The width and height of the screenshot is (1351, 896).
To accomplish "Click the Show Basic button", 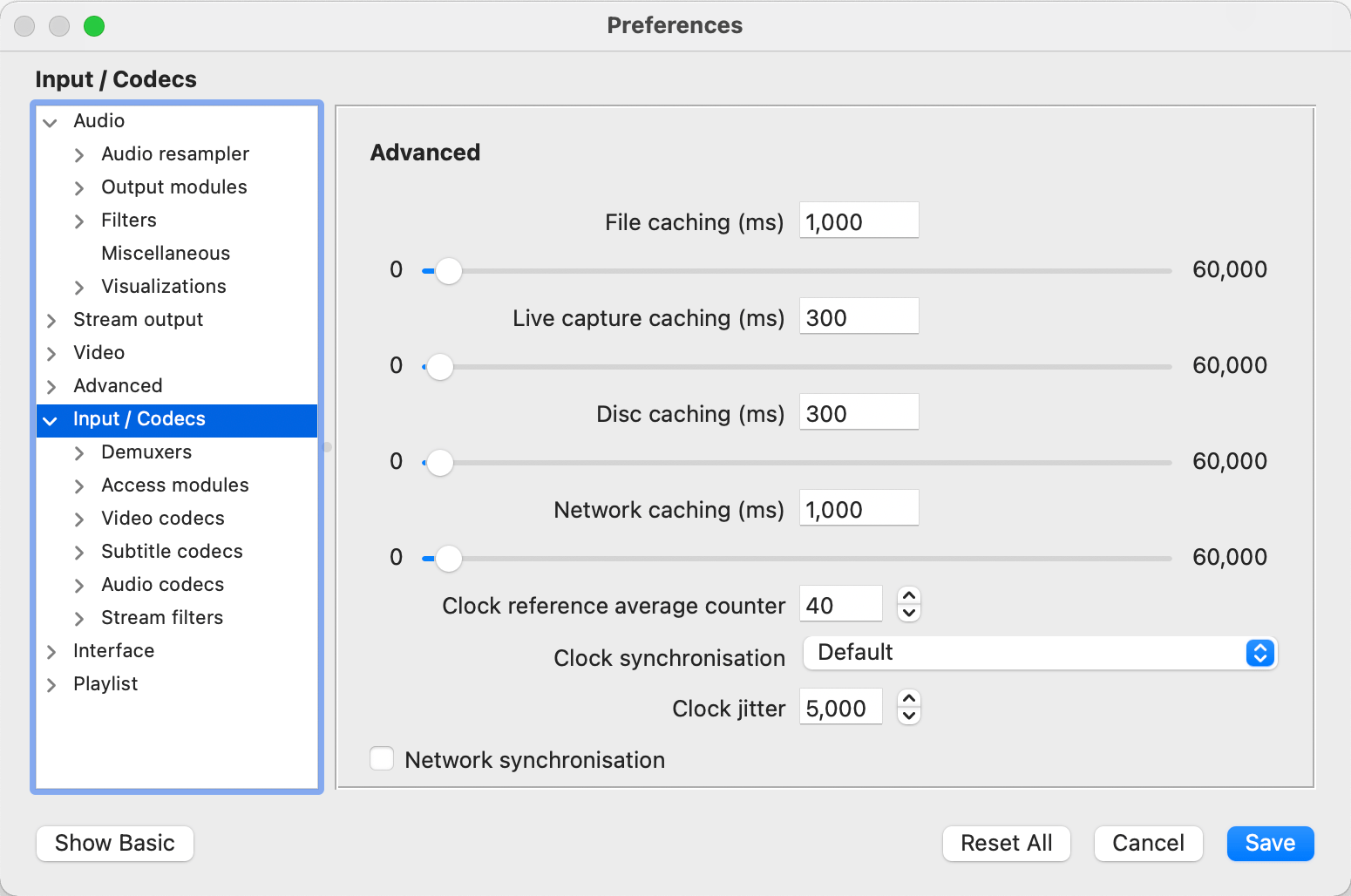I will [115, 844].
